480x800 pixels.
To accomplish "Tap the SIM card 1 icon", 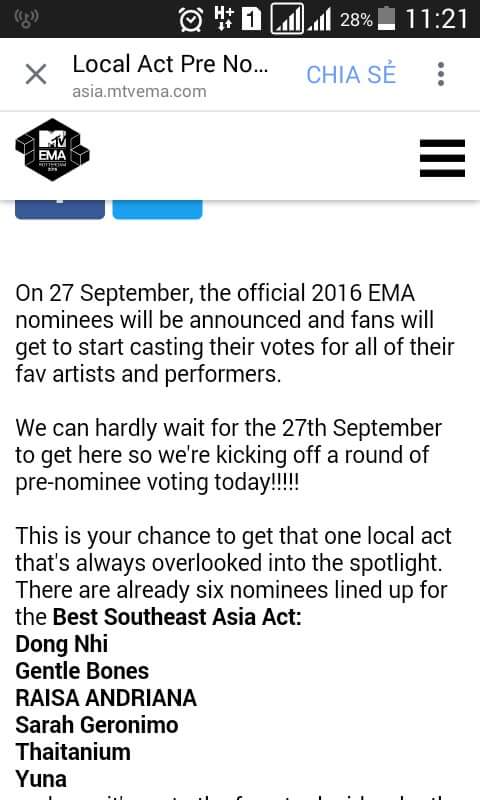I will [251, 19].
